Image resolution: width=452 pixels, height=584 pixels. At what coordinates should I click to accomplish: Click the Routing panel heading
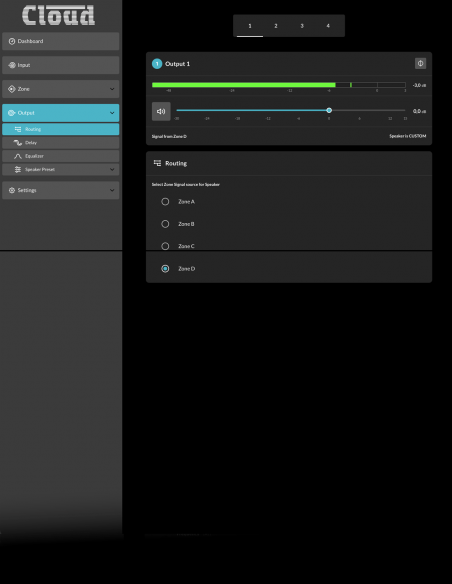pyautogui.click(x=176, y=164)
